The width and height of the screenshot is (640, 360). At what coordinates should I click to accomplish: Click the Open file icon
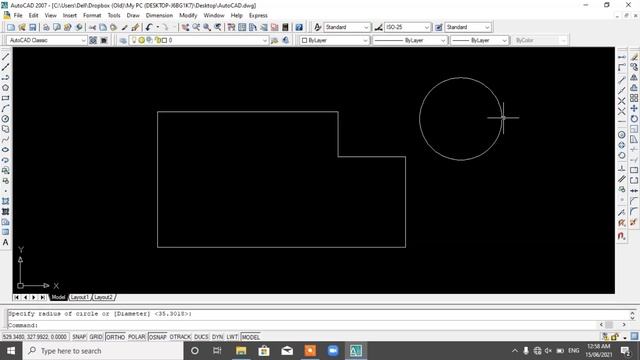pos(22,27)
